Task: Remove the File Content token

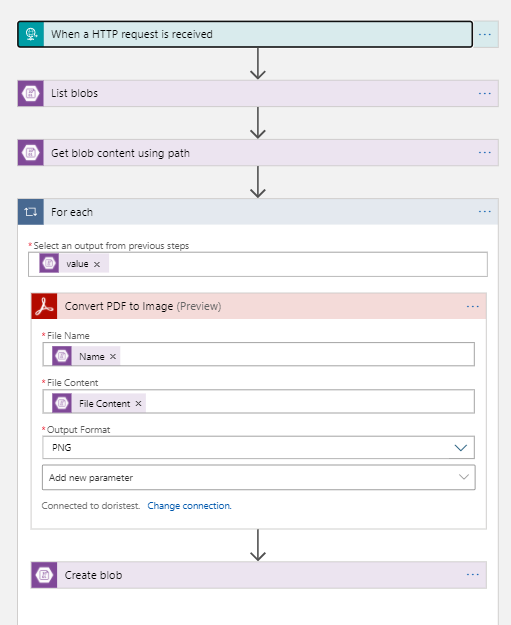Action: (138, 403)
